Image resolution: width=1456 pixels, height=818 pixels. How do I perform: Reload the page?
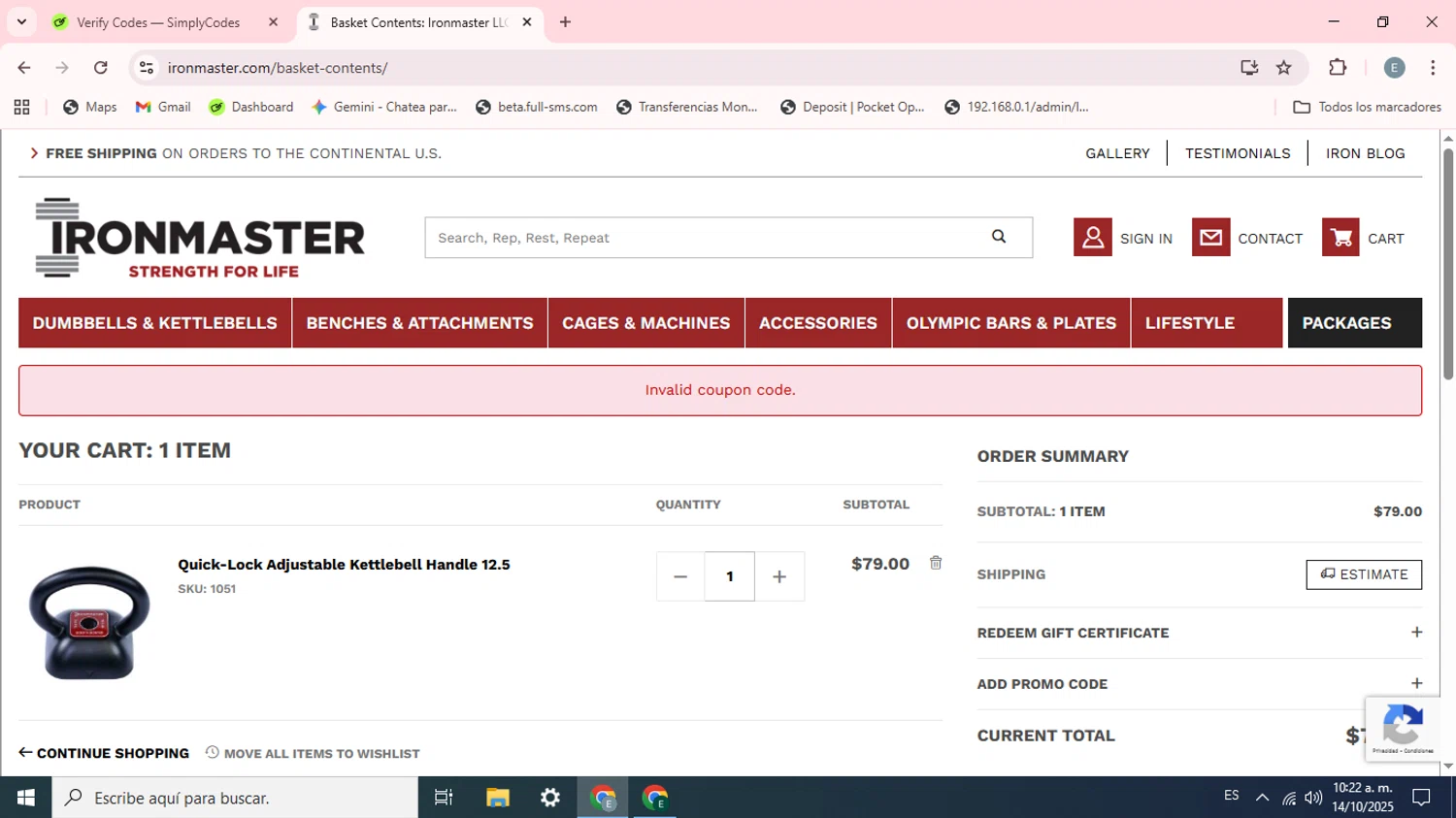pyautogui.click(x=101, y=68)
